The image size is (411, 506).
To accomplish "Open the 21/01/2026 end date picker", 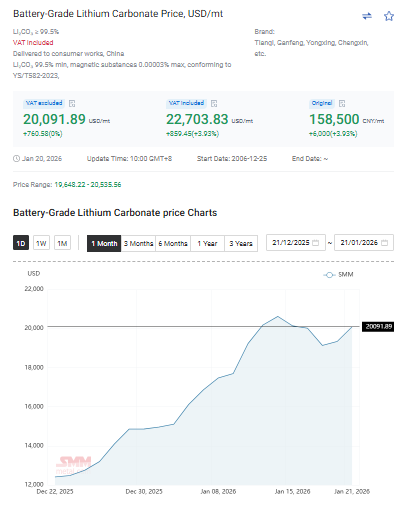I will (x=364, y=243).
